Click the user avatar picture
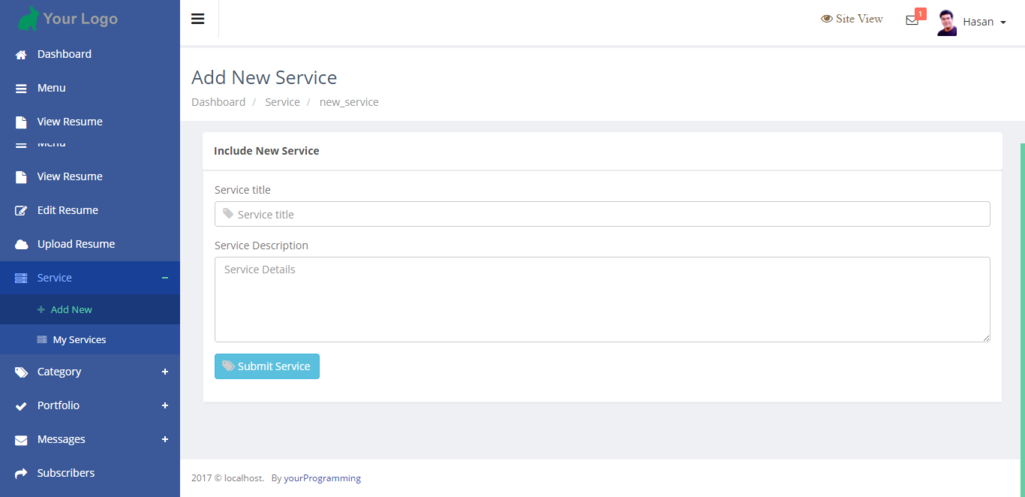Viewport: 1025px width, 497px height. [946, 22]
